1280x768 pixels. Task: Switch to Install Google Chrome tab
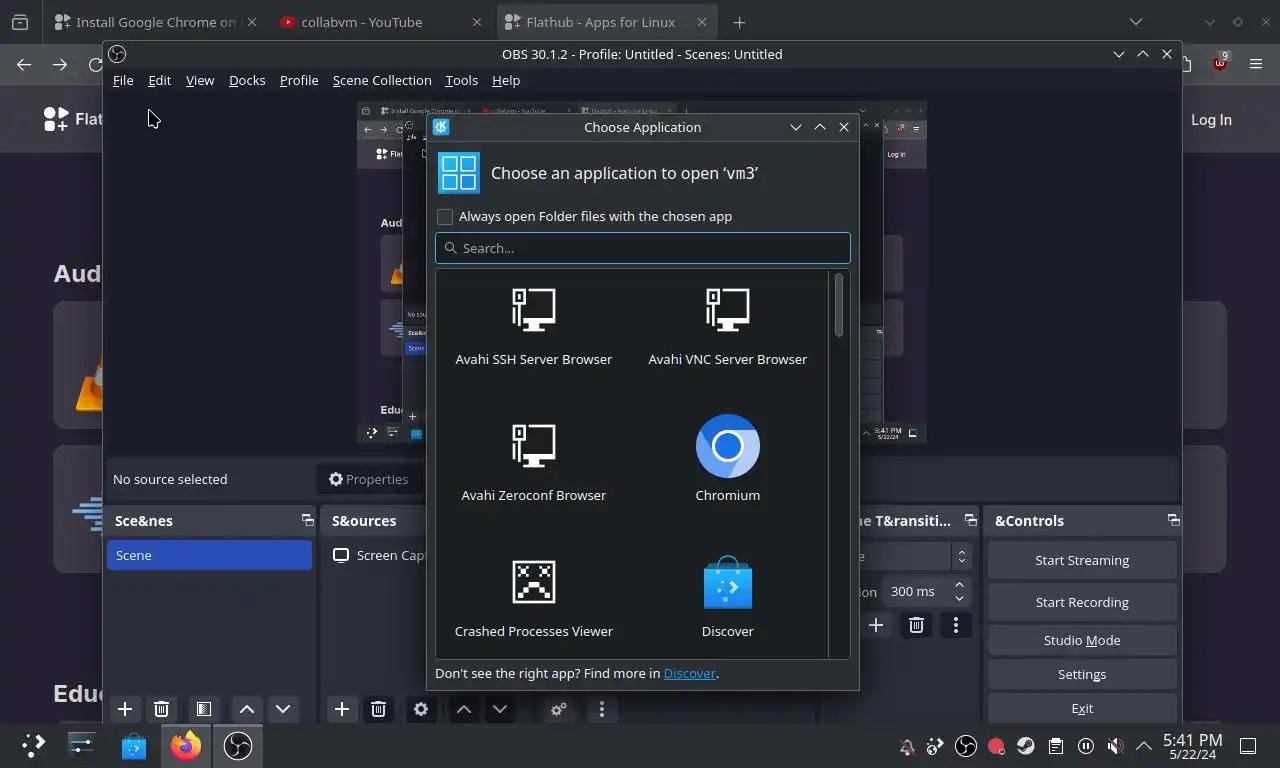point(155,22)
